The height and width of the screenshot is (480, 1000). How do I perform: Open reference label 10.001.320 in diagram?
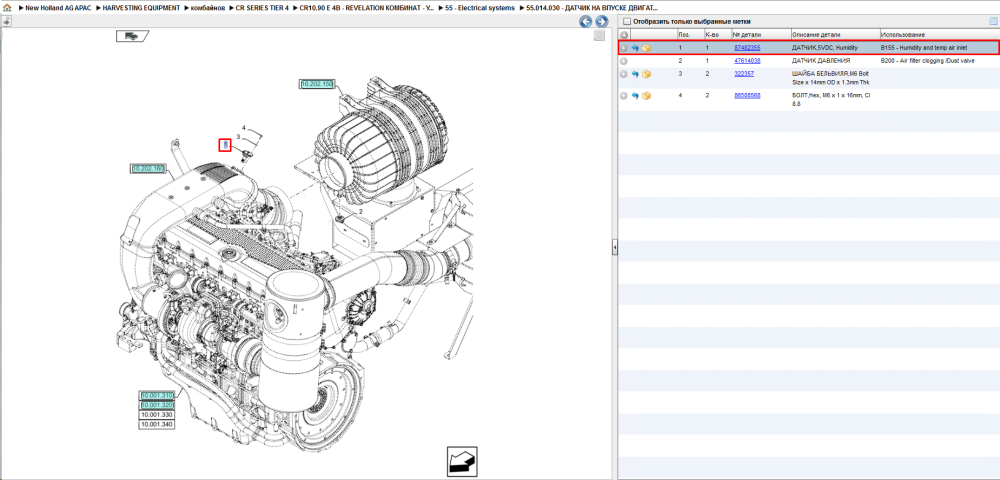(157, 405)
